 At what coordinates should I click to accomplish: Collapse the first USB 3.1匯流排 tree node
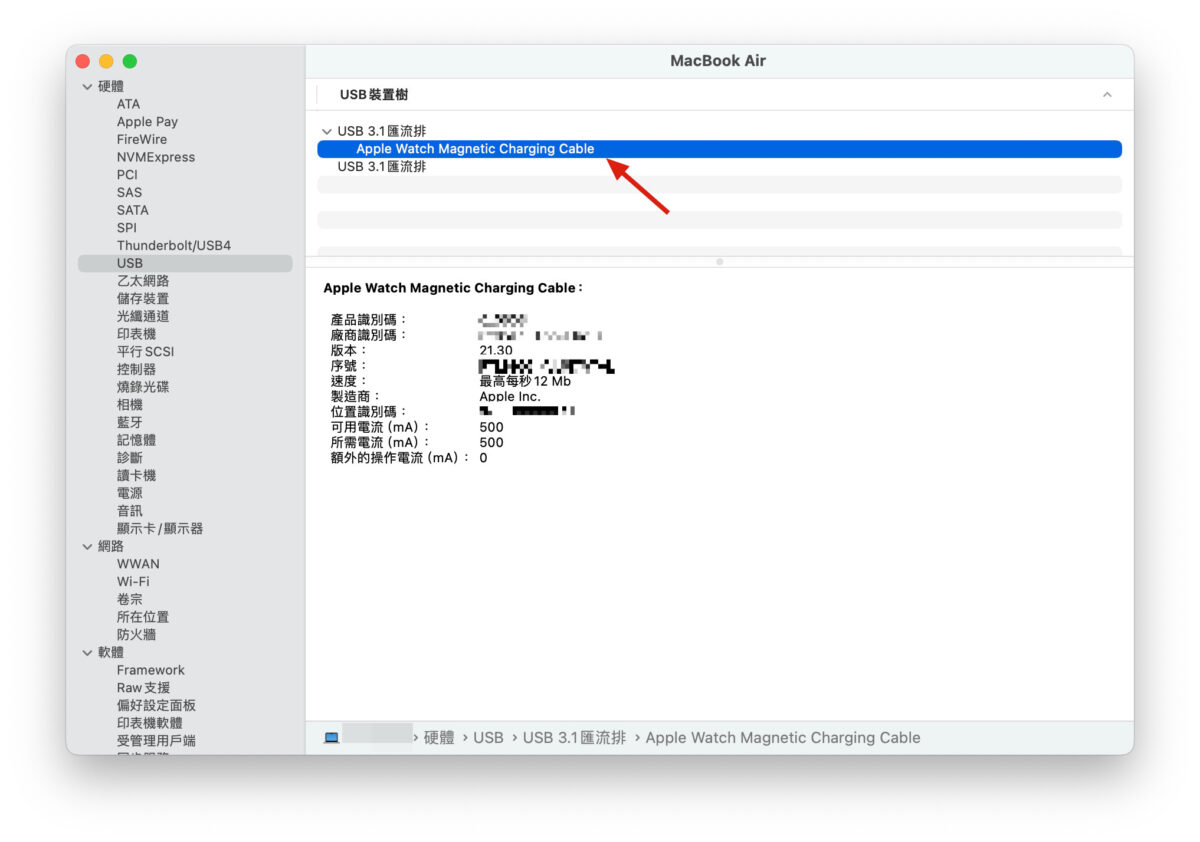tap(326, 131)
